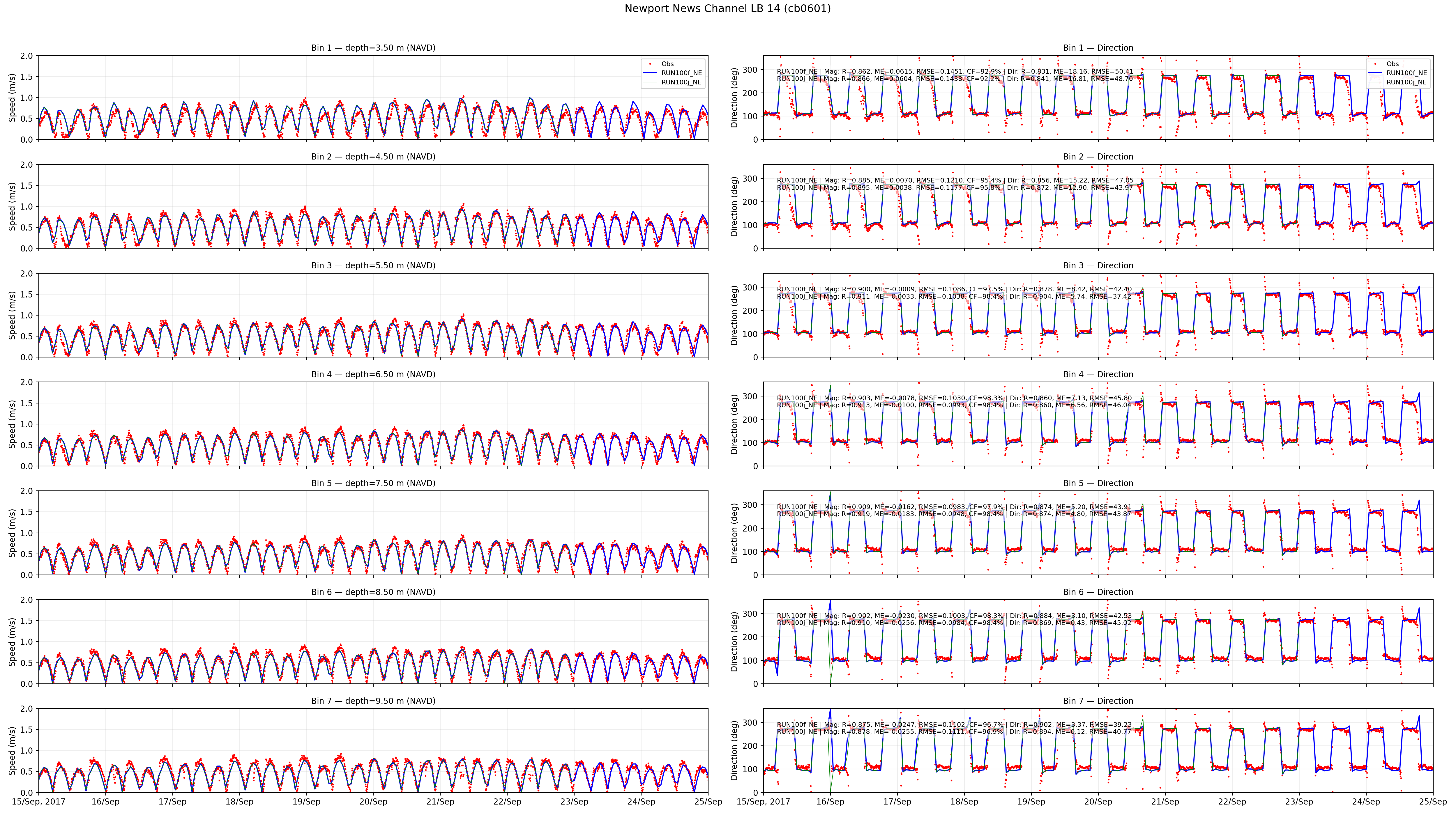Viewport: 1456px width, 815px height.
Task: Select the RUN100f_NE statistics line in Bin 1 Direction
Action: 955,72
